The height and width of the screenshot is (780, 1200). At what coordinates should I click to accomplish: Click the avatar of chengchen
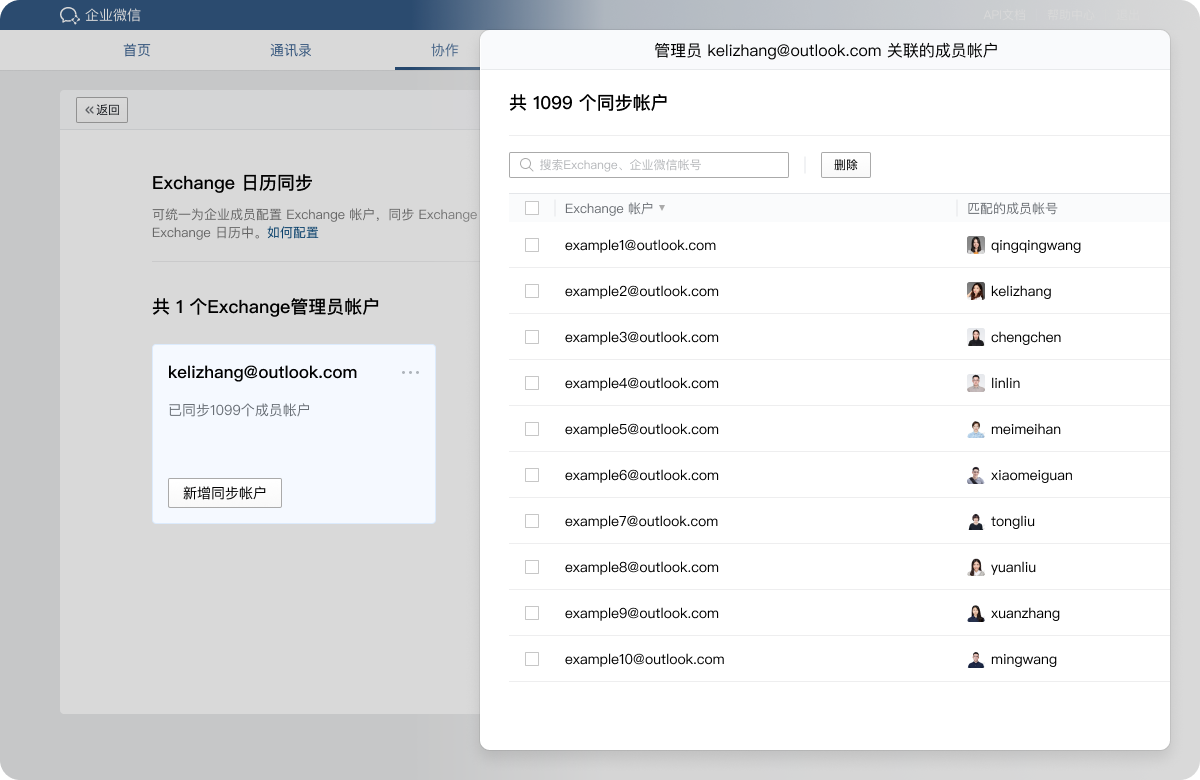(976, 337)
